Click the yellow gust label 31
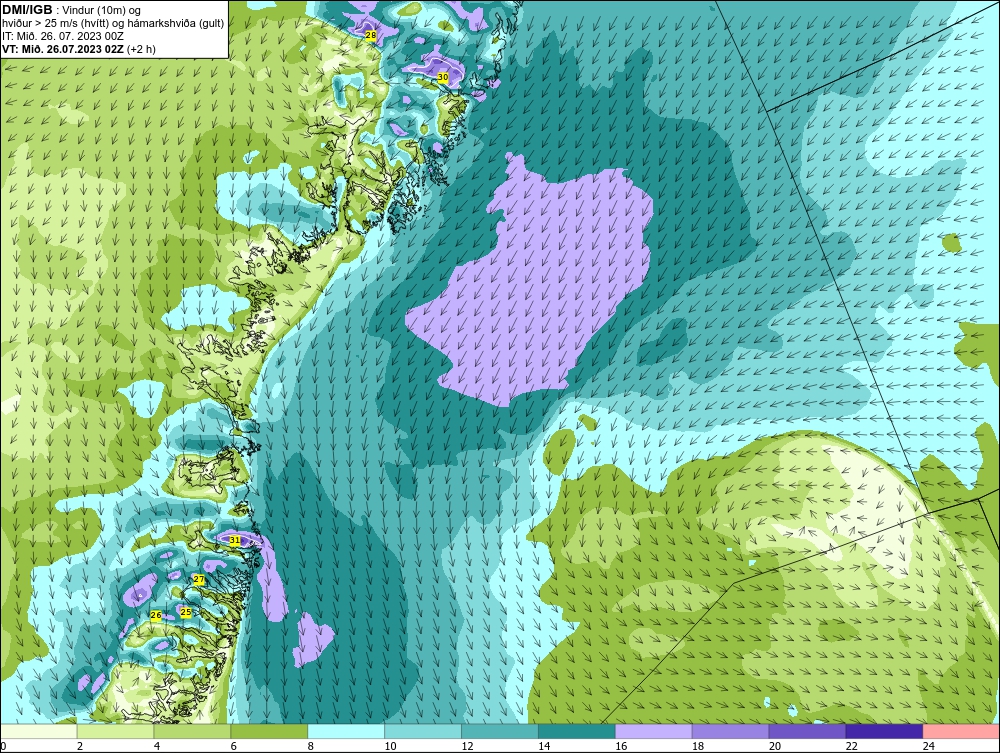 [235, 540]
